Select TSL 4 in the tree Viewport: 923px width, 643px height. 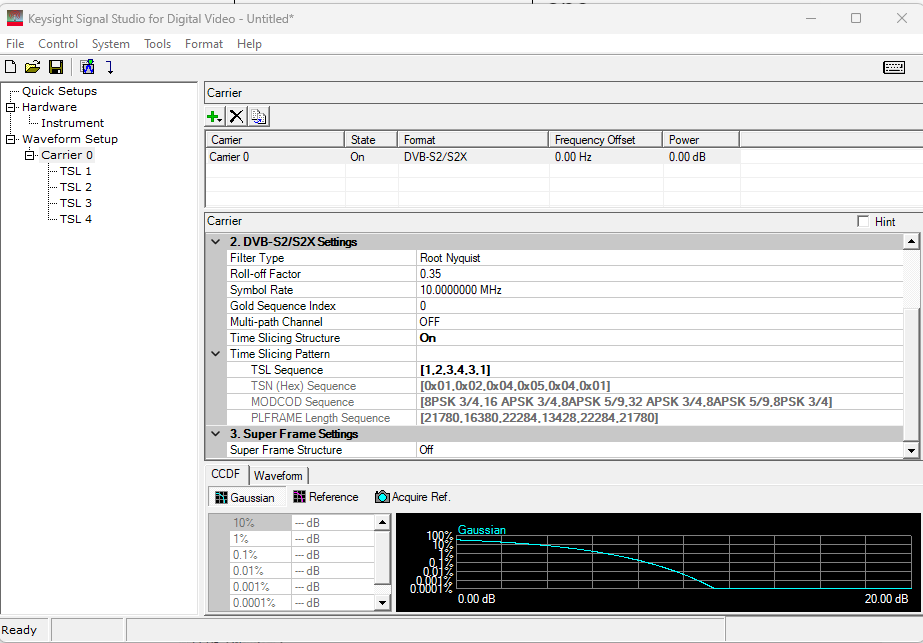pos(76,219)
